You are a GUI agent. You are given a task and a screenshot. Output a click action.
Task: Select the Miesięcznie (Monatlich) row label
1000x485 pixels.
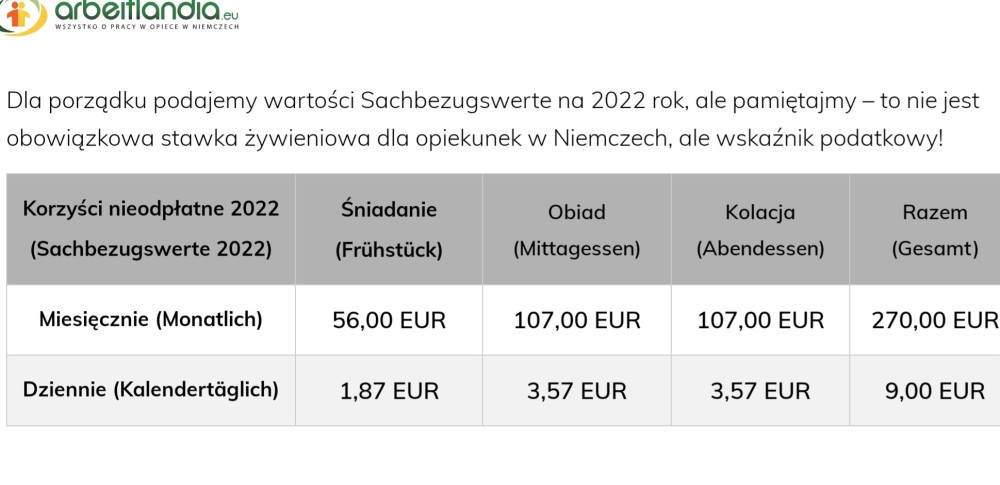151,320
